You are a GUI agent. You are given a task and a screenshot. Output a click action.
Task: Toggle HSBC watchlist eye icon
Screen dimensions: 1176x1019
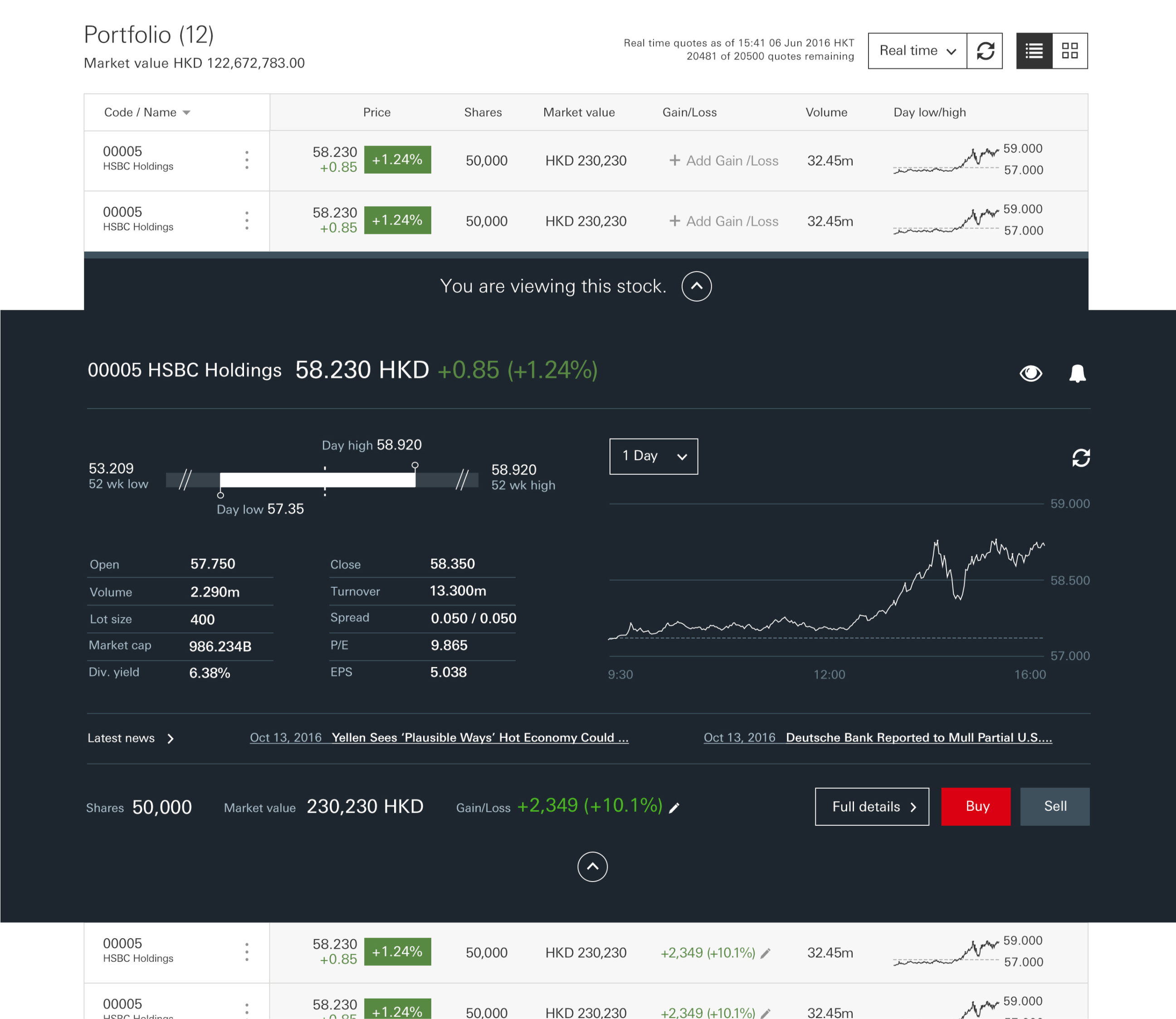click(x=1032, y=373)
